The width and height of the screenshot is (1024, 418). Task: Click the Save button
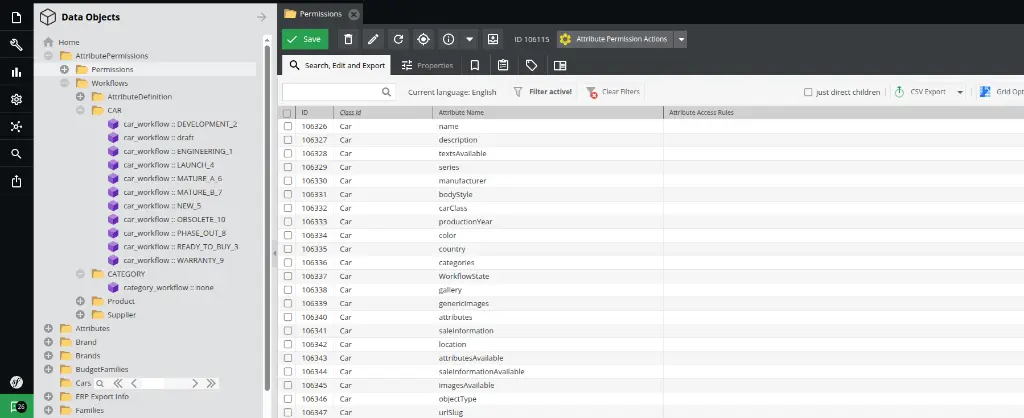[x=305, y=39]
